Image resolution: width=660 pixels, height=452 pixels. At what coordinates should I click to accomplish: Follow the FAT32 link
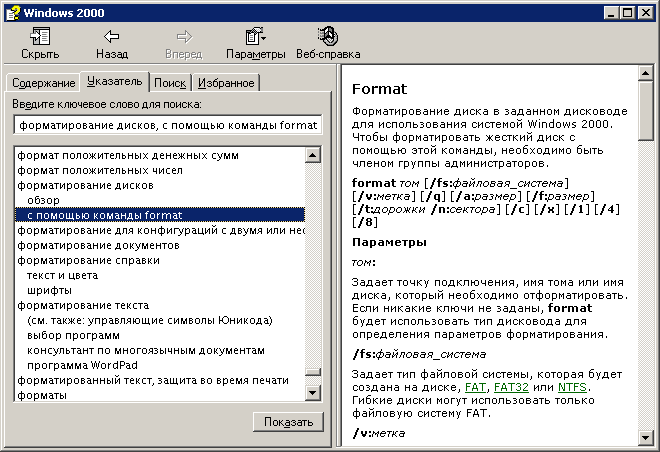(x=511, y=387)
